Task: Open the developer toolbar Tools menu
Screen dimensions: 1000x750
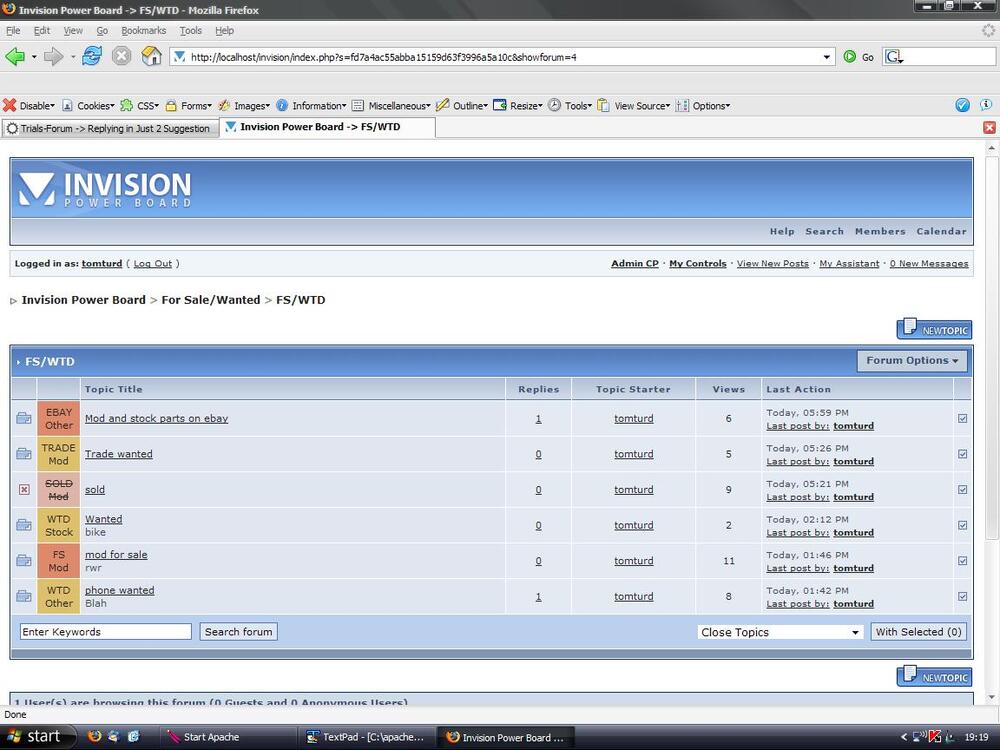Action: point(570,106)
